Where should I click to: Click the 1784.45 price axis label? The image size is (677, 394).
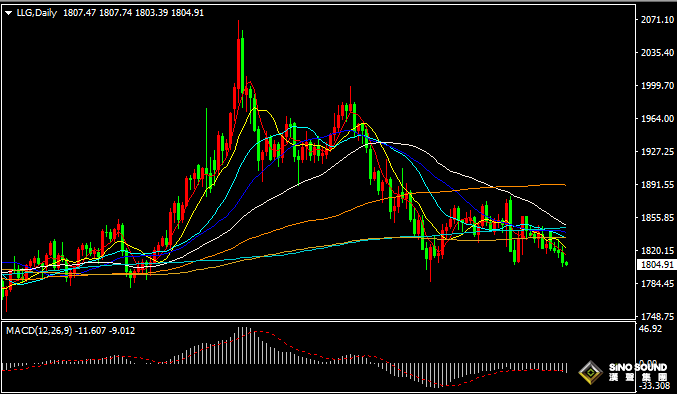coord(657,284)
